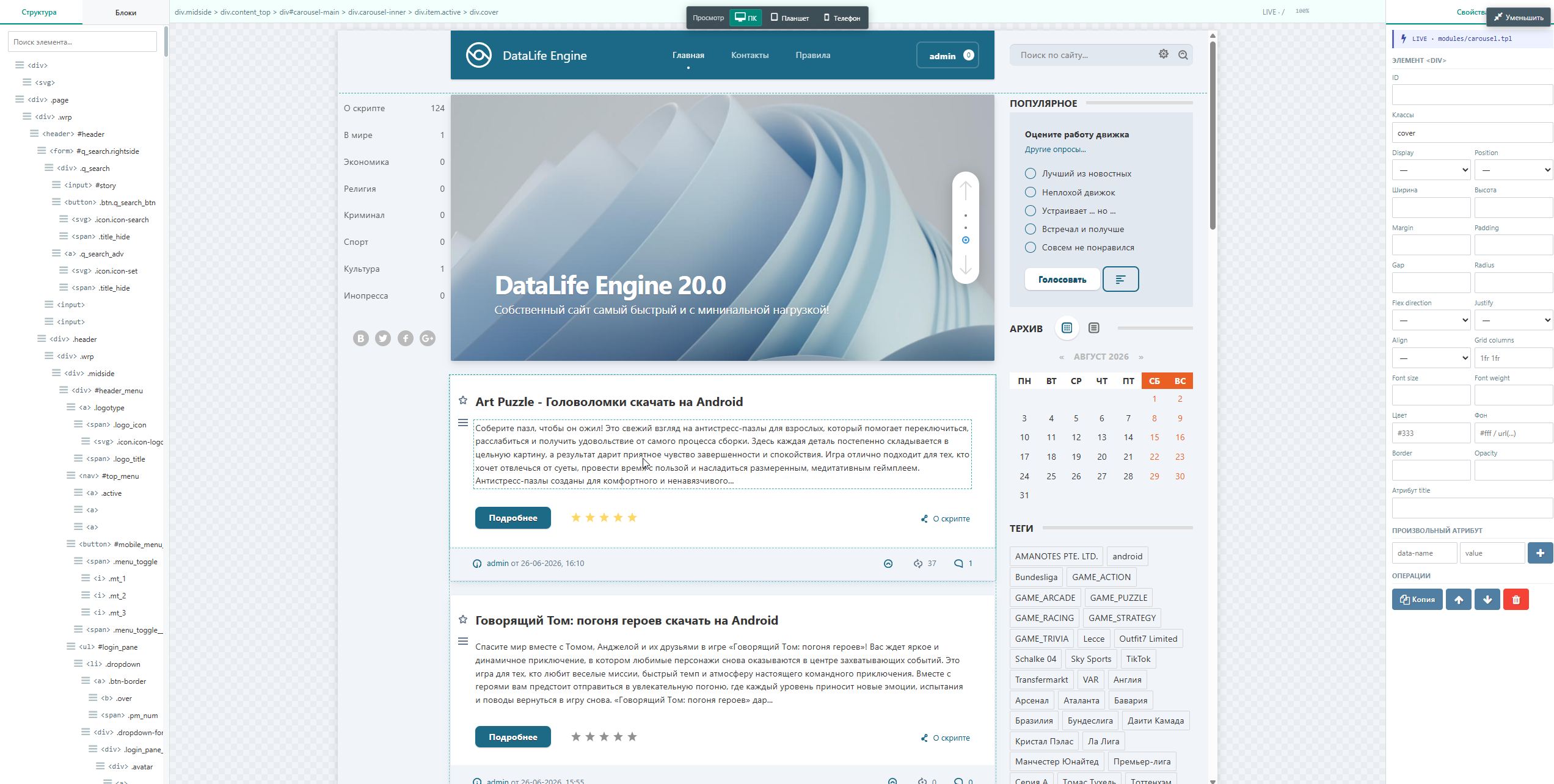Click the Классы field containing cover
The width and height of the screenshot is (1554, 784).
[1472, 132]
